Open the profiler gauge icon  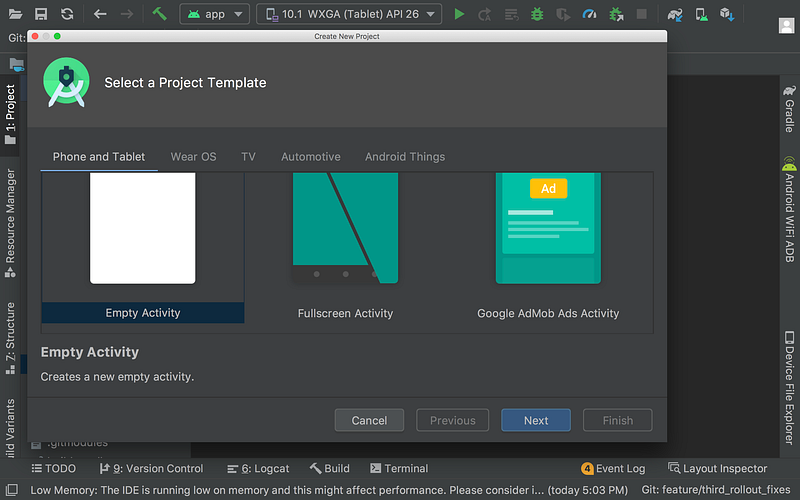coord(590,14)
